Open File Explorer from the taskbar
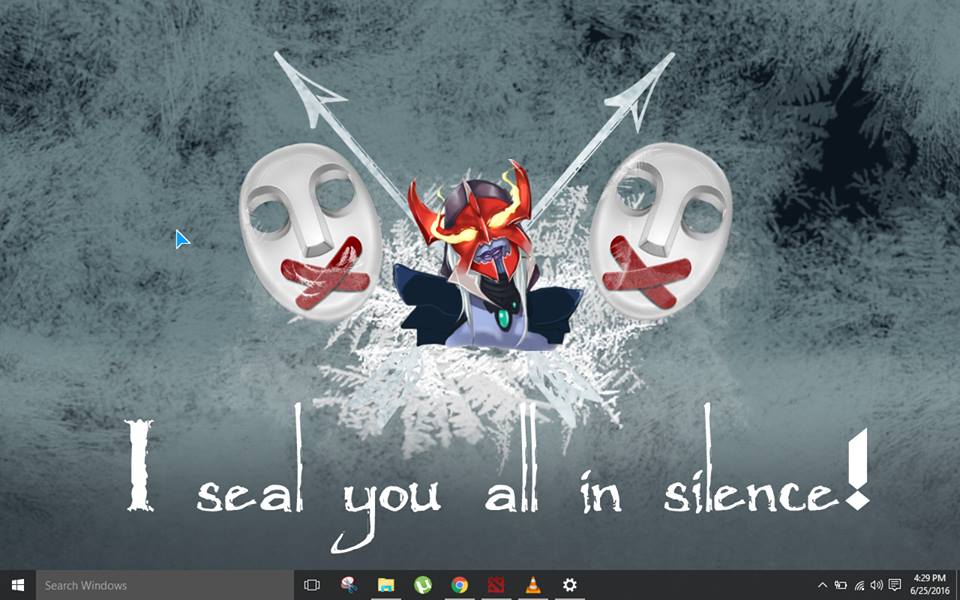 pos(385,585)
